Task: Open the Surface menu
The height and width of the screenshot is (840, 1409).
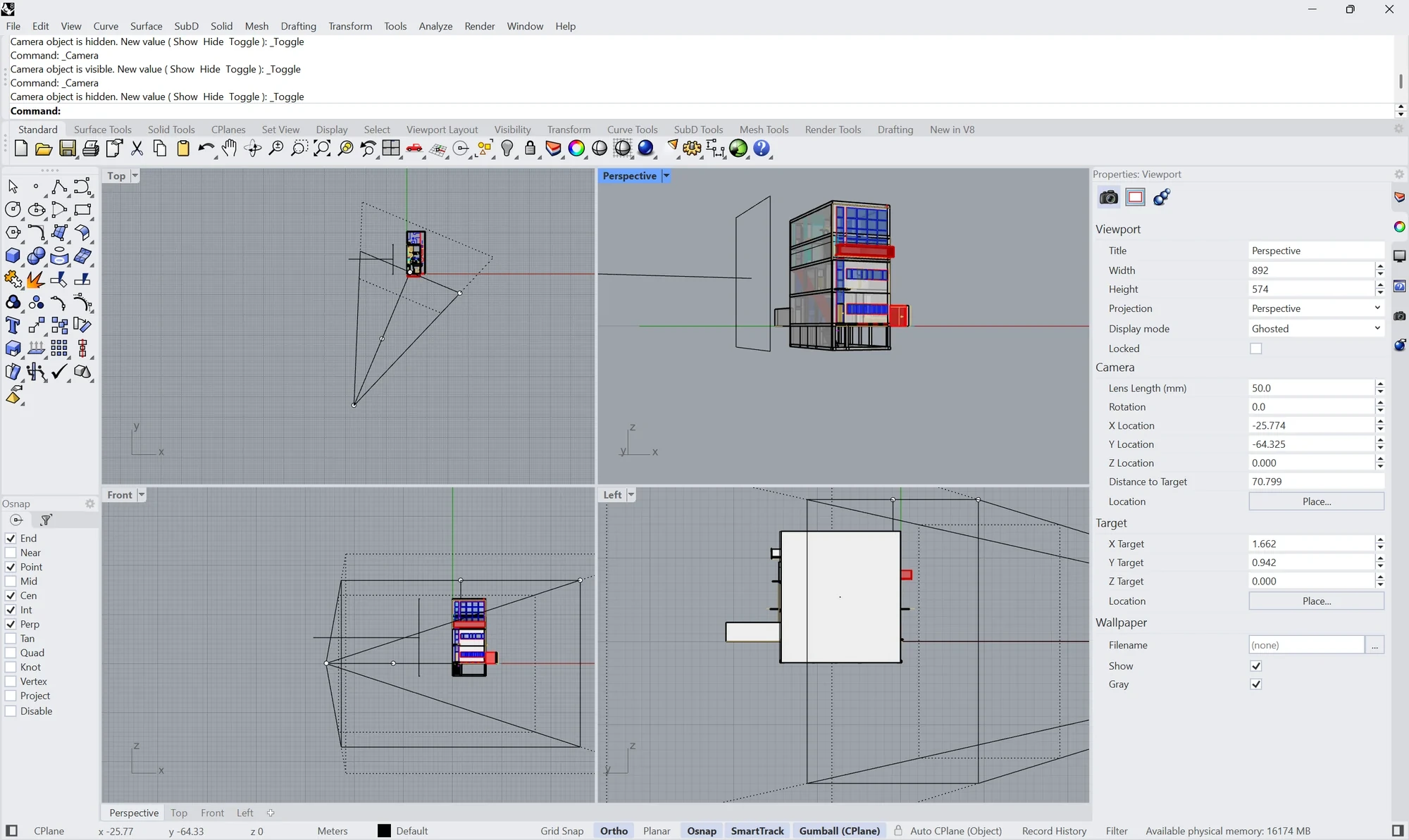Action: (146, 26)
